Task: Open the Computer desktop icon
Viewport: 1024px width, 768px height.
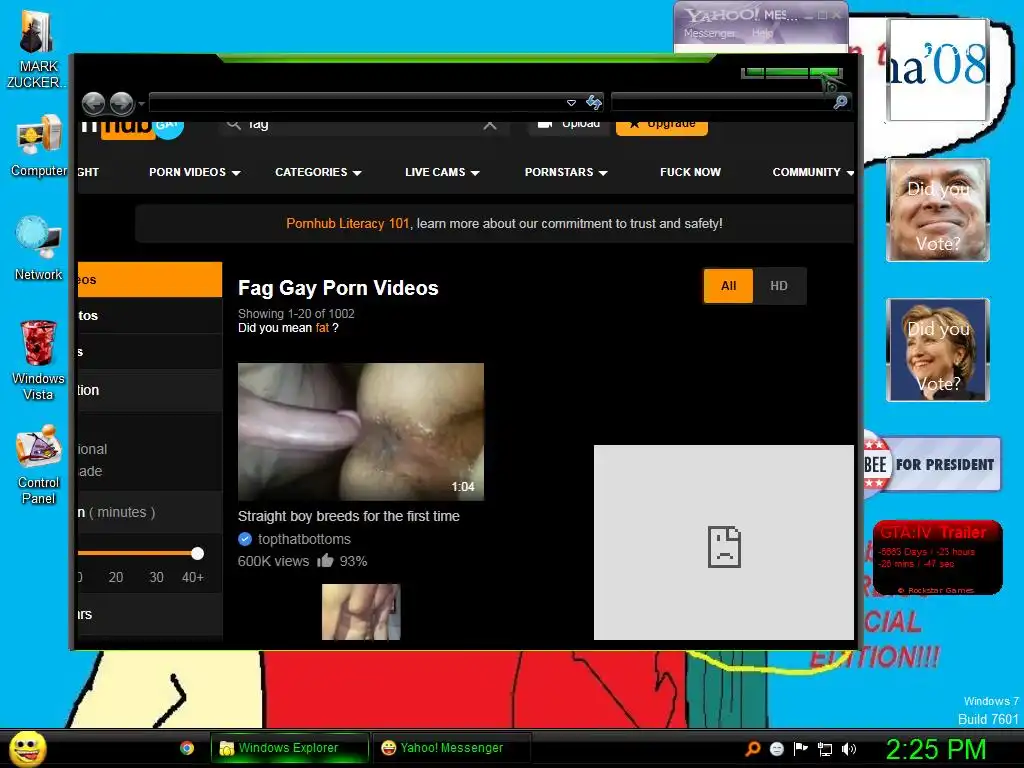Action: pyautogui.click(x=38, y=146)
